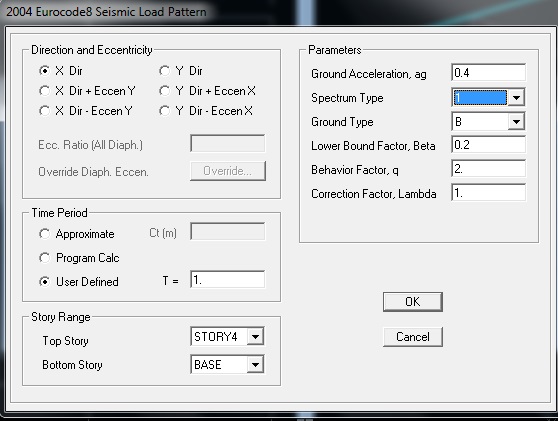Cancel the seismic load pattern dialog
The width and height of the screenshot is (558, 421).
click(x=413, y=337)
